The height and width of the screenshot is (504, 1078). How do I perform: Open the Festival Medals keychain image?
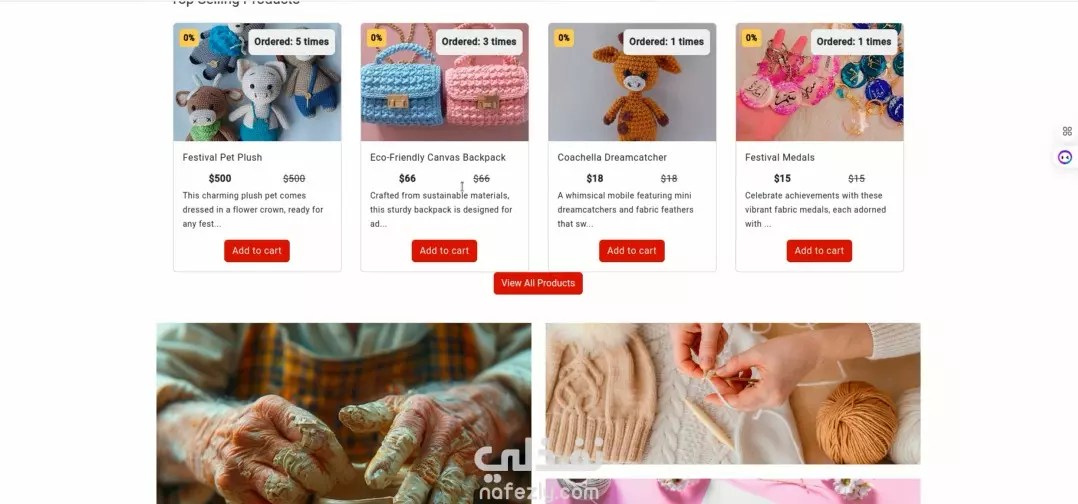(820, 83)
